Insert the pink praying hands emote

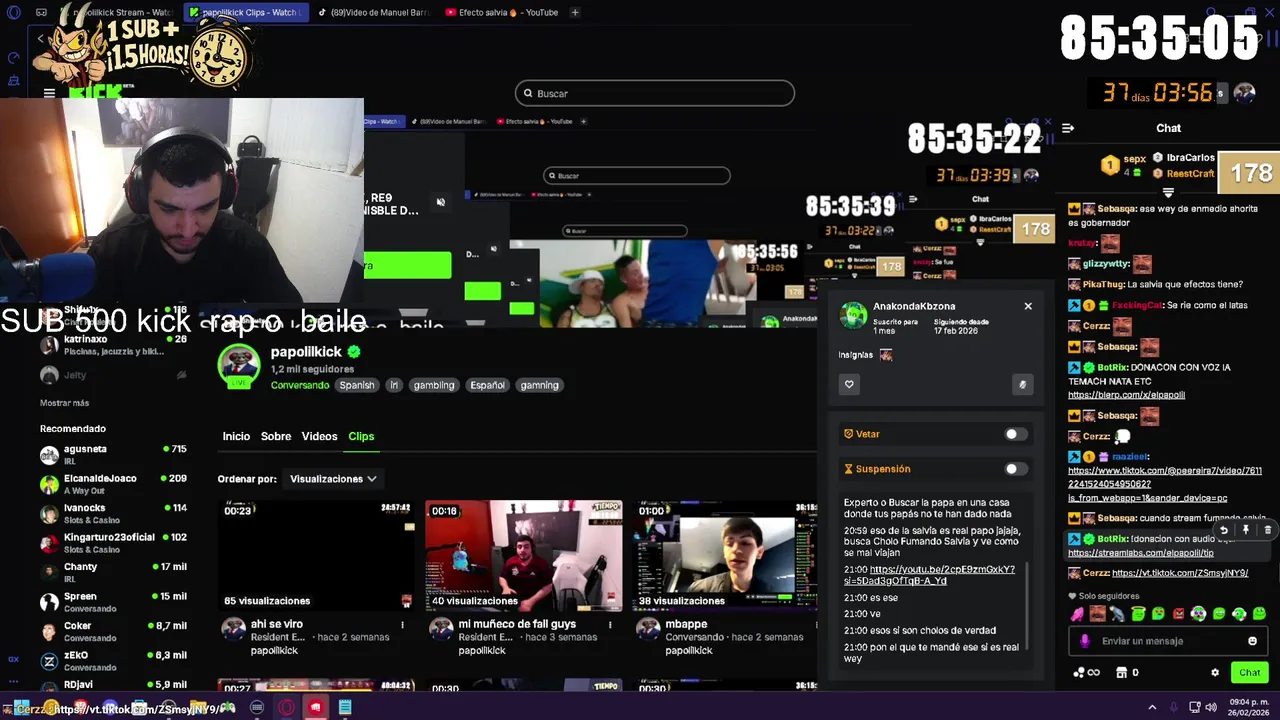click(1077, 614)
